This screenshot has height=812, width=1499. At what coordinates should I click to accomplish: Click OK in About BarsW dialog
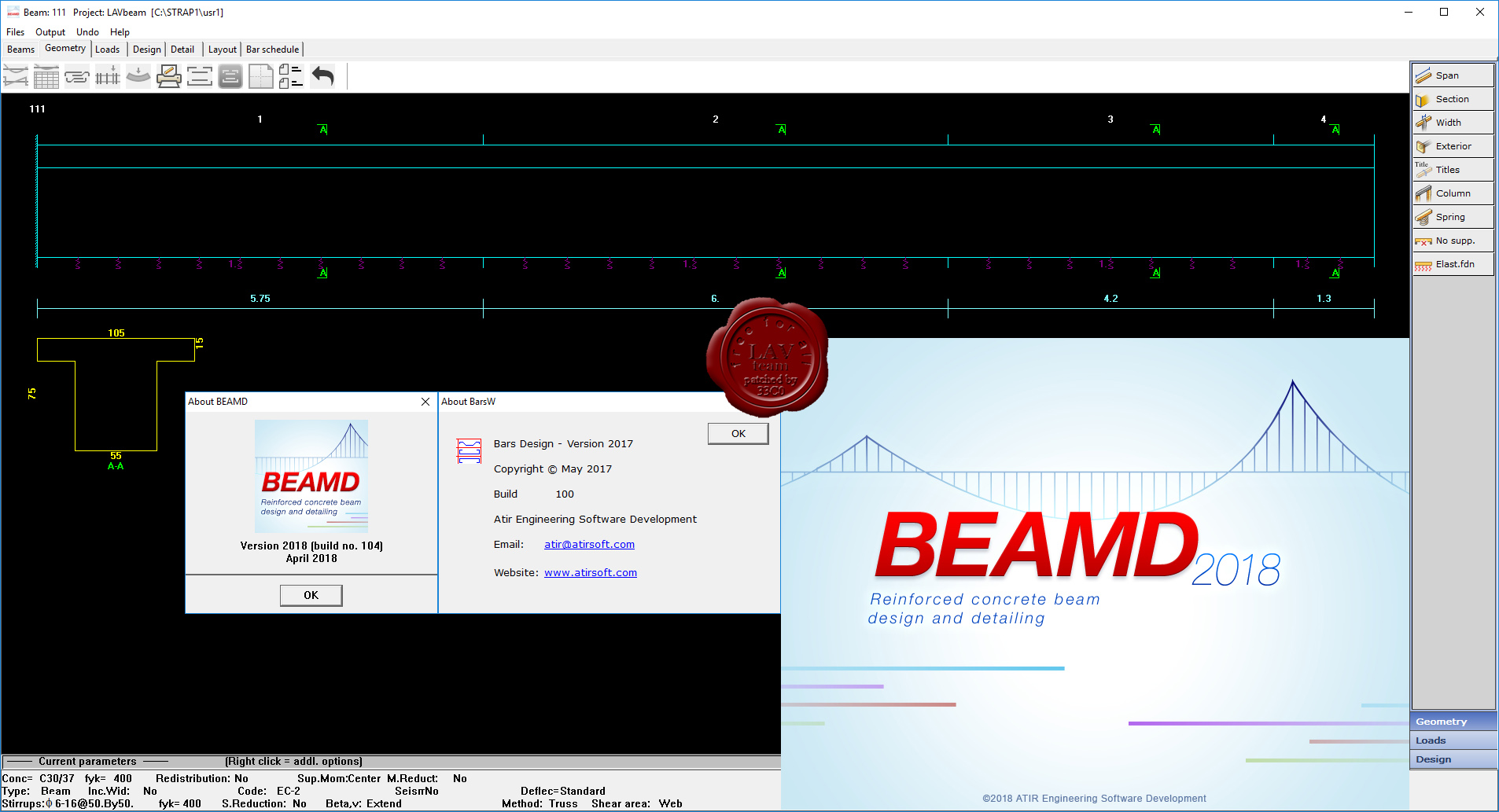[x=738, y=433]
